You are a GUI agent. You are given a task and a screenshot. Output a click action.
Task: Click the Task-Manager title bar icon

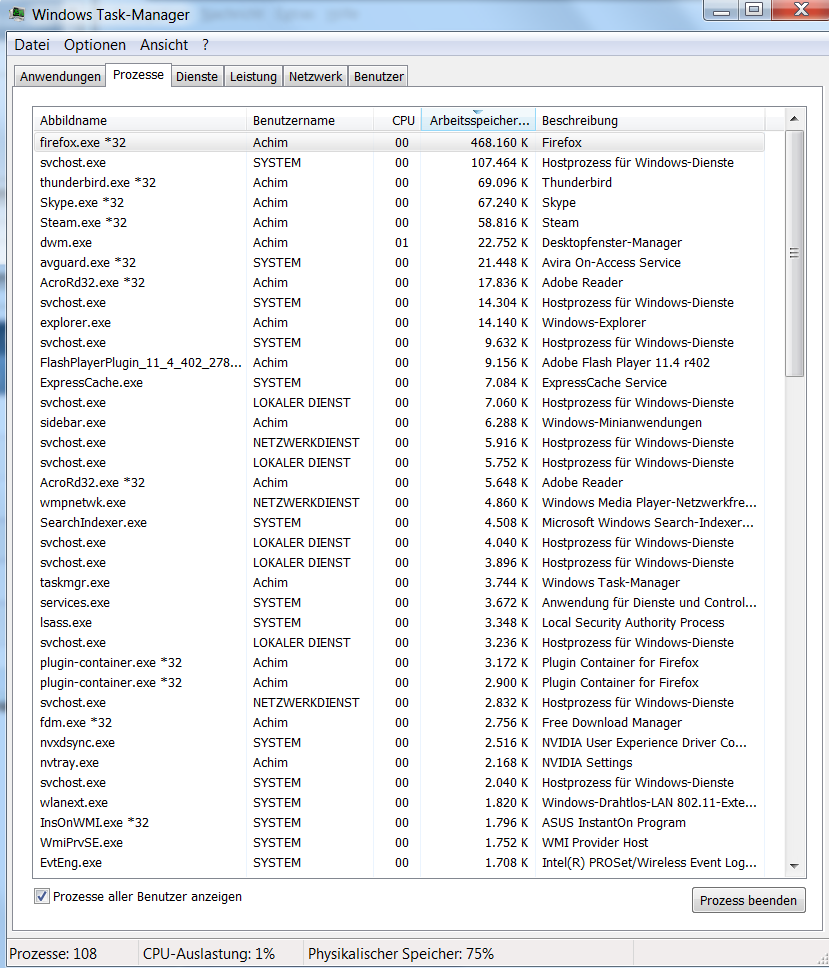tap(17, 14)
